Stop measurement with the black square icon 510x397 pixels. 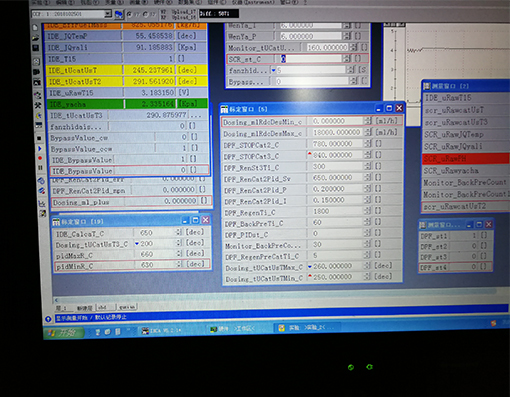[x=39, y=138]
